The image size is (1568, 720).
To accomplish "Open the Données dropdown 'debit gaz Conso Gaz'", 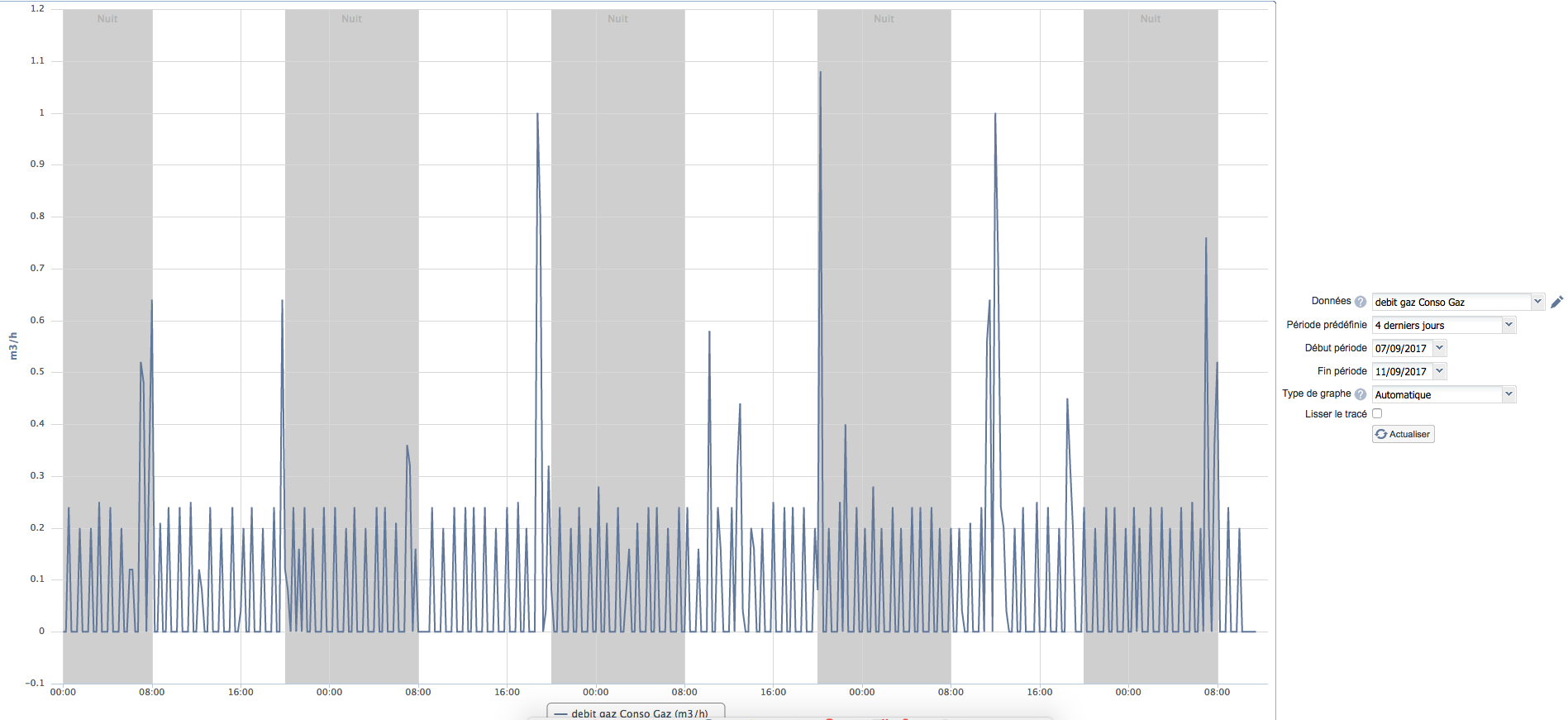I will pyautogui.click(x=1457, y=303).
